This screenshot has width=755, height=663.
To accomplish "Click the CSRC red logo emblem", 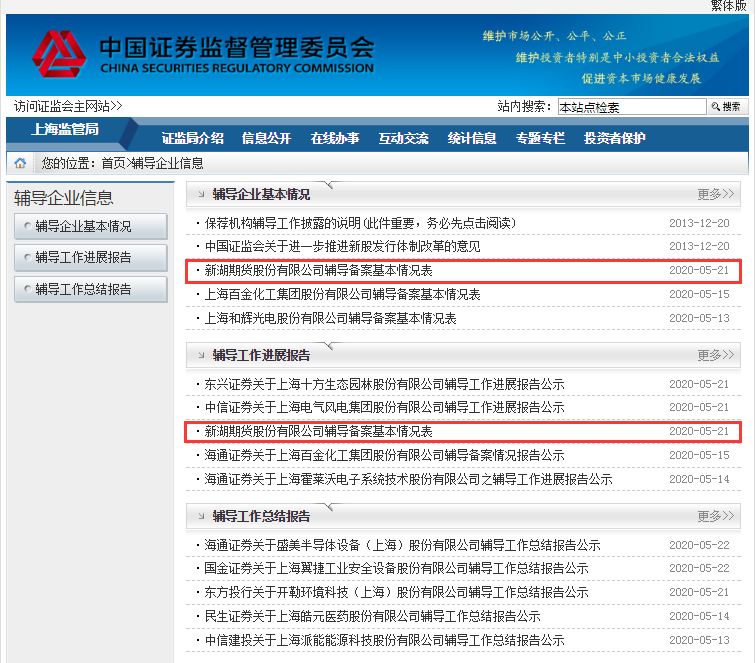I will (59, 54).
